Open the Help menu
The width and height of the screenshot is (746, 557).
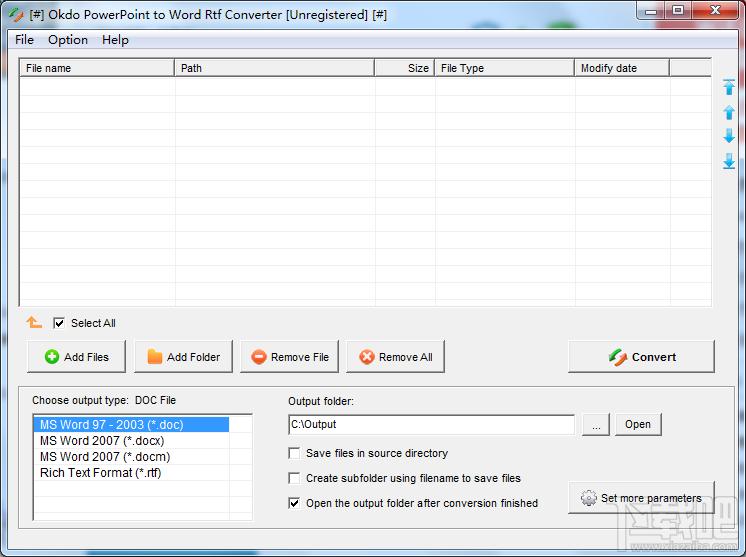click(115, 40)
